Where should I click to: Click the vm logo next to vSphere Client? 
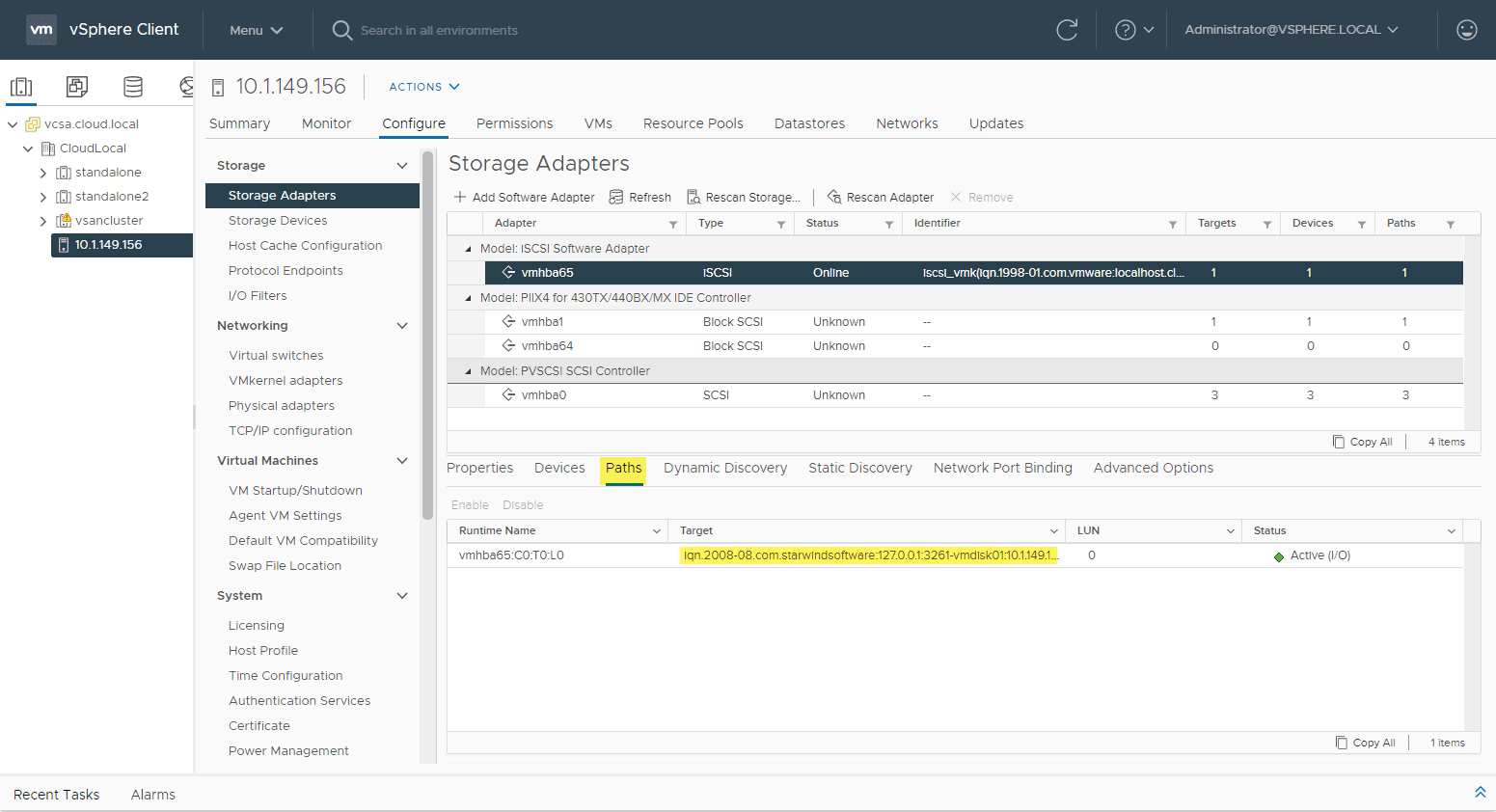[41, 29]
